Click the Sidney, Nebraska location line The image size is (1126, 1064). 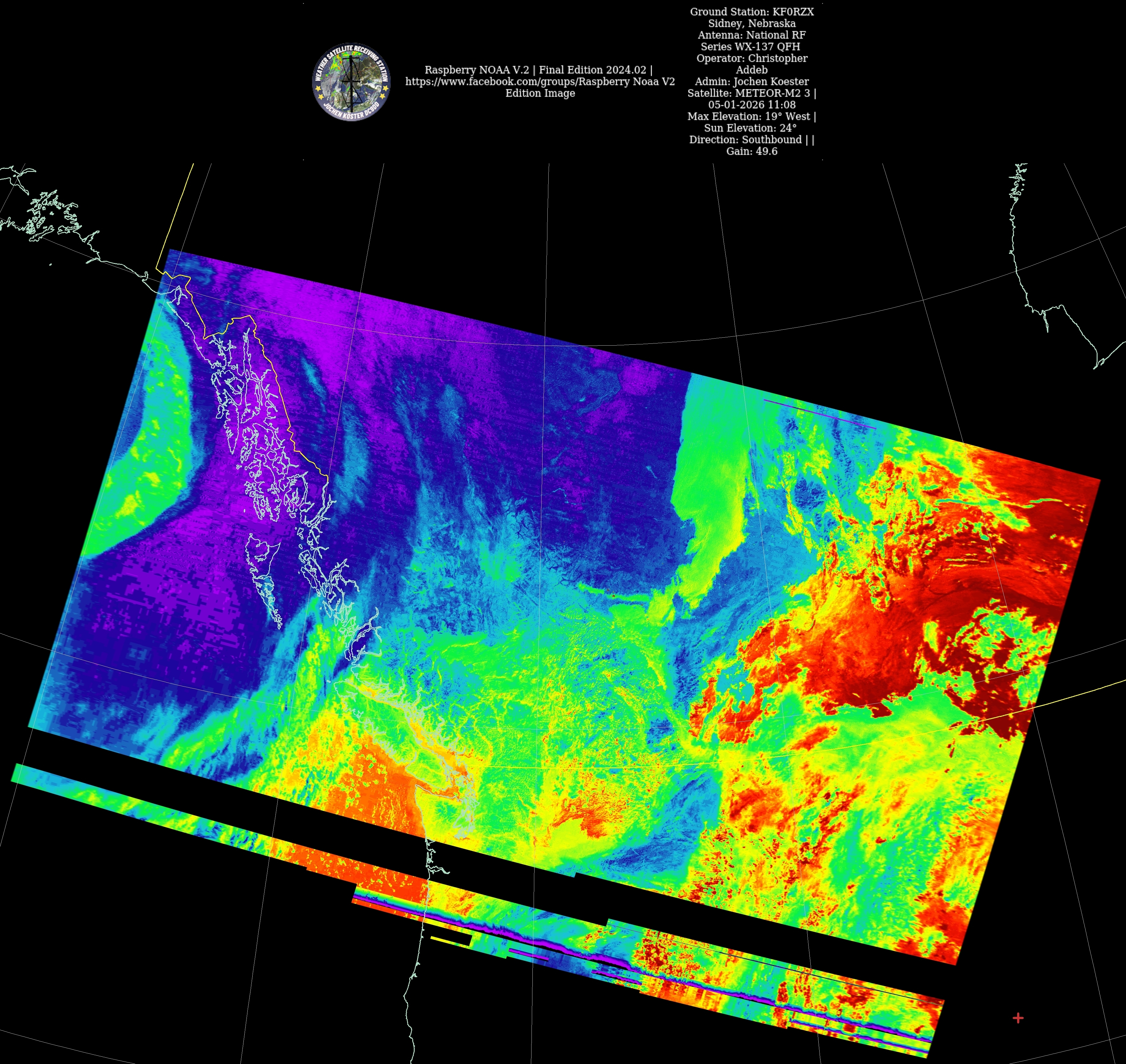(752, 23)
